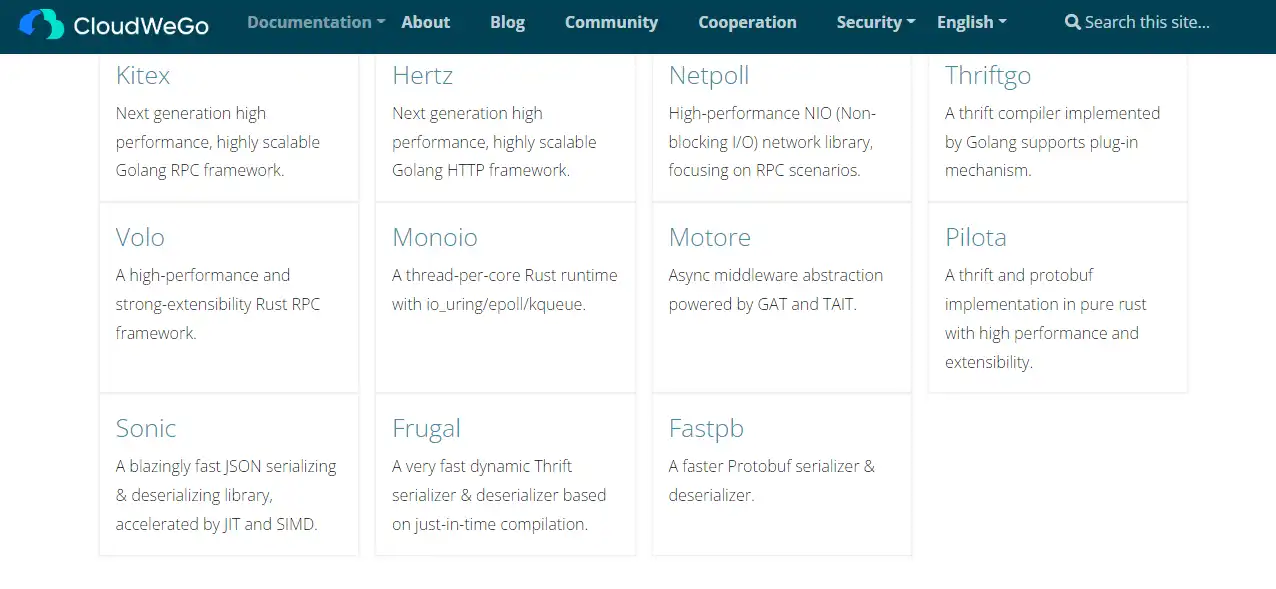Open the Blog page

(x=508, y=22)
